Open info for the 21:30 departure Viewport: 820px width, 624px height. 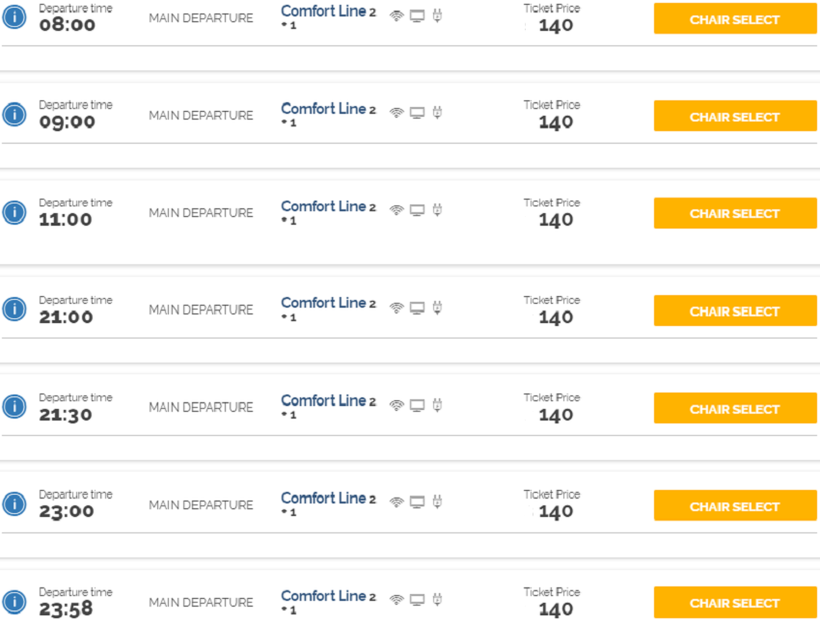[14, 406]
